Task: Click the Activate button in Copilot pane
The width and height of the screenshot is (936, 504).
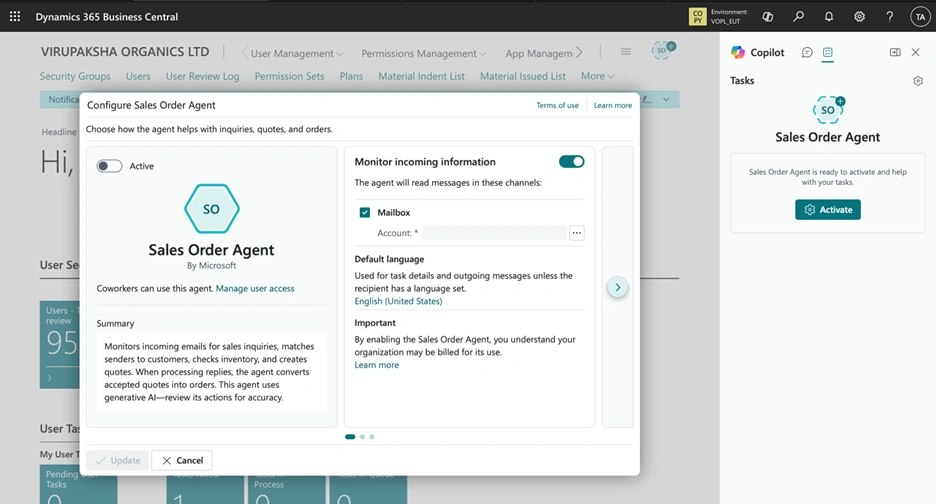Action: 827,210
